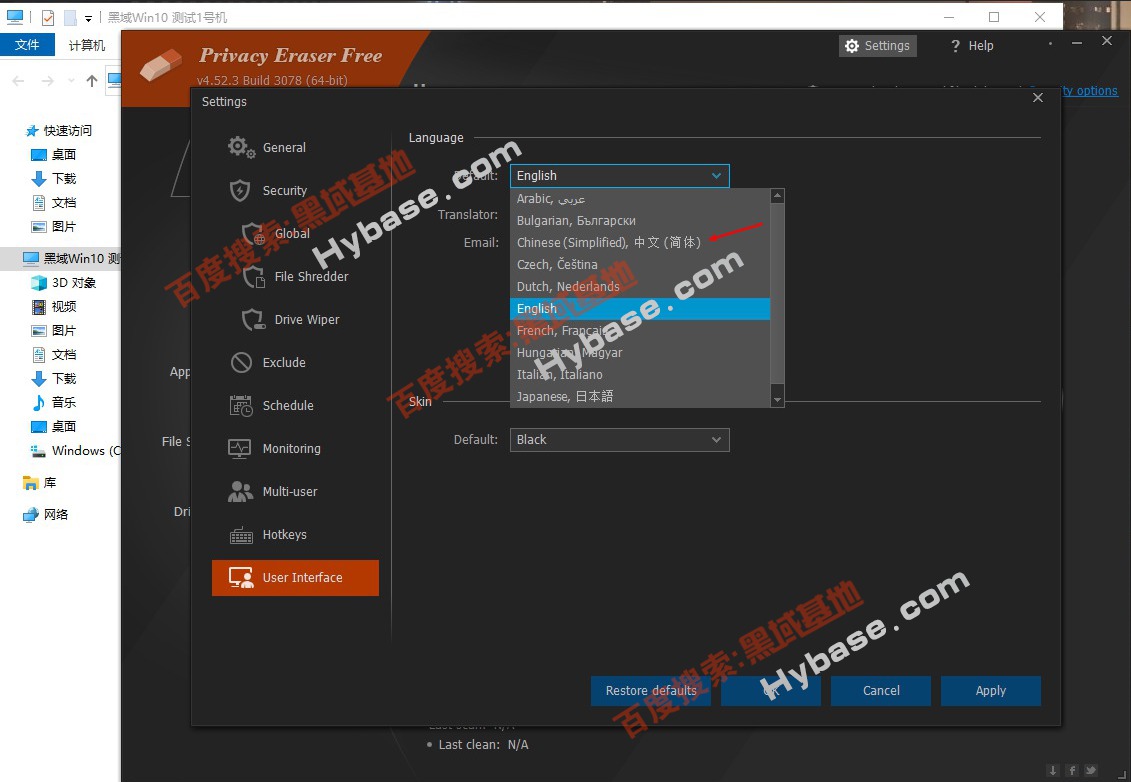Open the security options link

click(x=1090, y=91)
